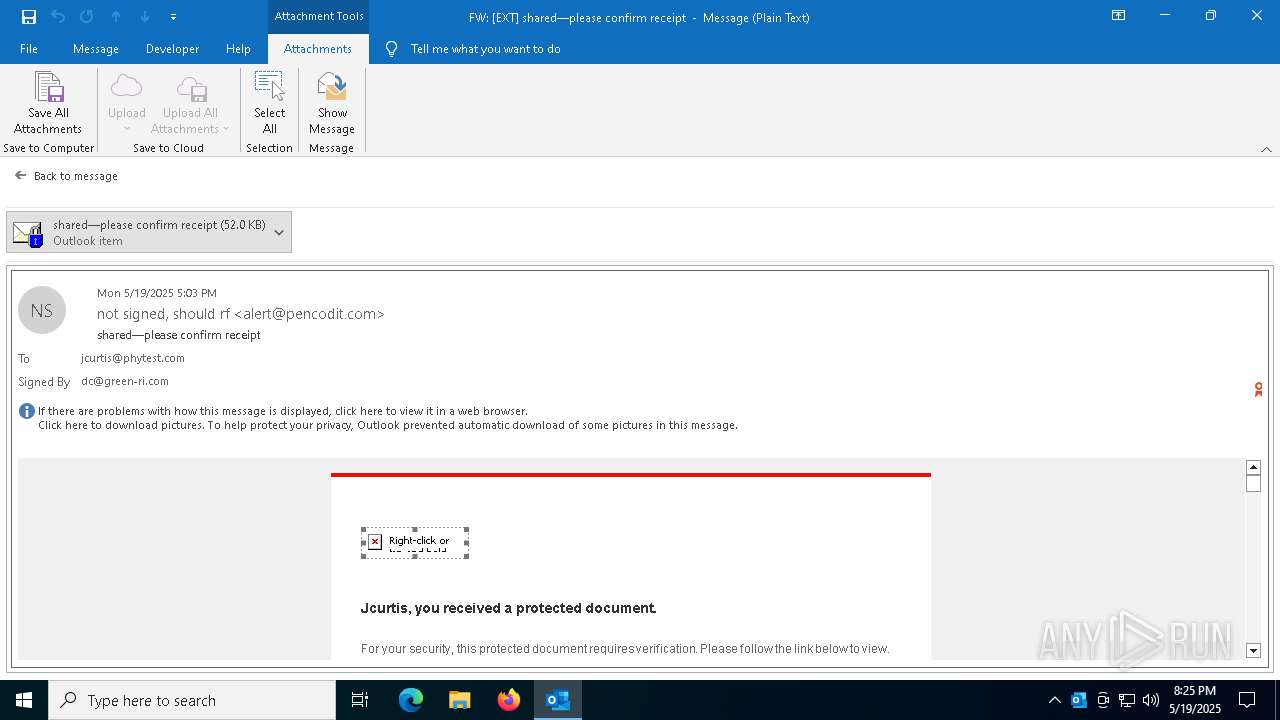Click Show Message button

[x=332, y=103]
